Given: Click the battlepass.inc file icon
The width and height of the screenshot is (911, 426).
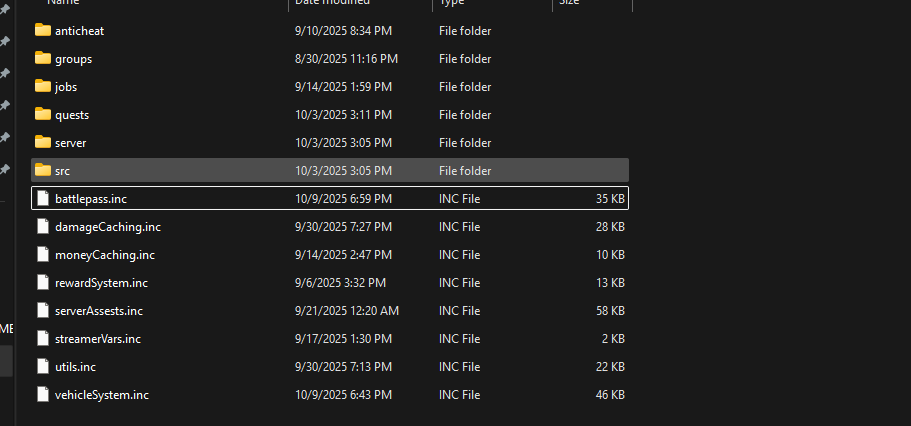Looking at the screenshot, I should 43,198.
